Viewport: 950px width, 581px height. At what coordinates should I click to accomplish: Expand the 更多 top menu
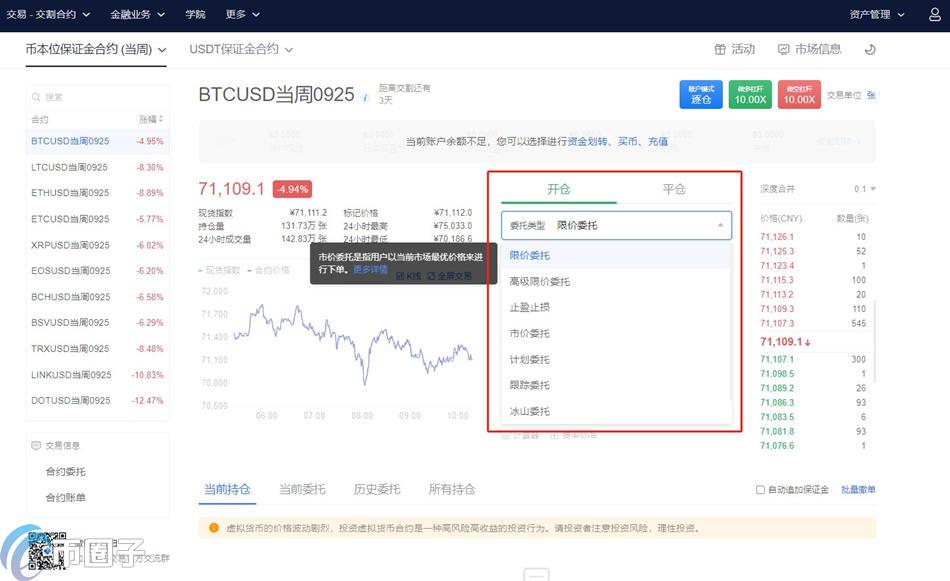tap(242, 15)
